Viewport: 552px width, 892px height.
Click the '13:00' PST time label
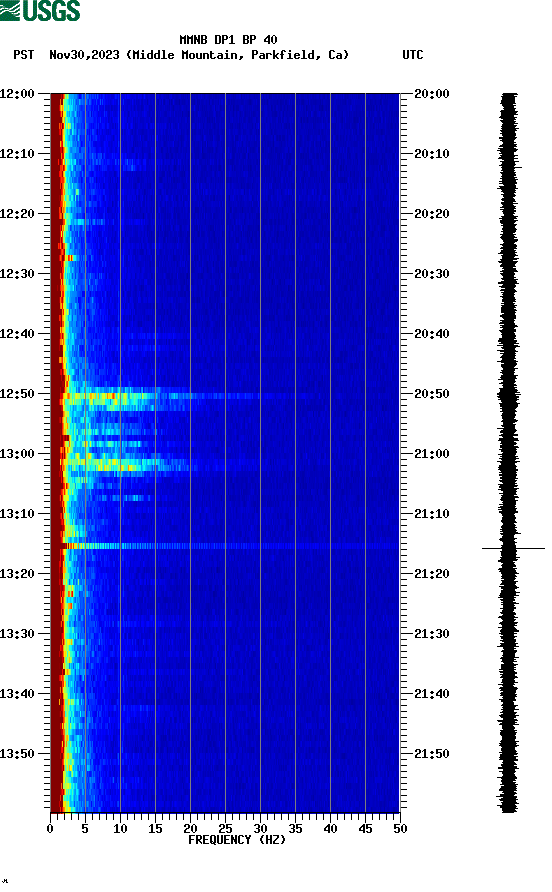(17, 453)
